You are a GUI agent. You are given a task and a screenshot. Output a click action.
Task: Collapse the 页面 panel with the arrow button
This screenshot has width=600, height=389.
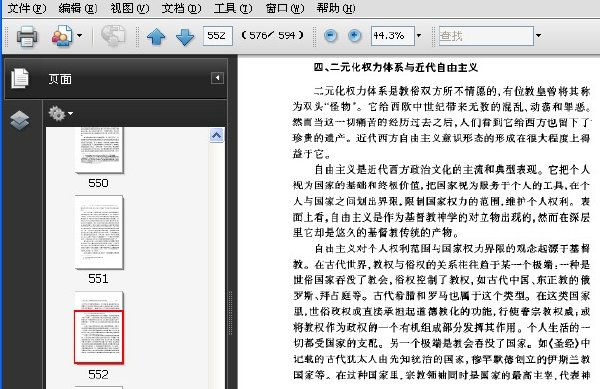(217, 78)
